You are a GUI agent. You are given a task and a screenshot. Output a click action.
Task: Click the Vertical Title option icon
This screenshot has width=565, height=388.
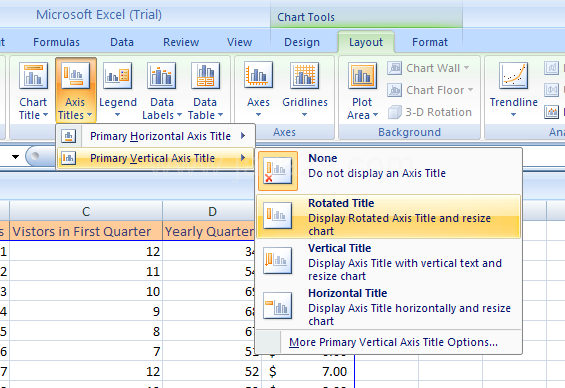coord(277,260)
